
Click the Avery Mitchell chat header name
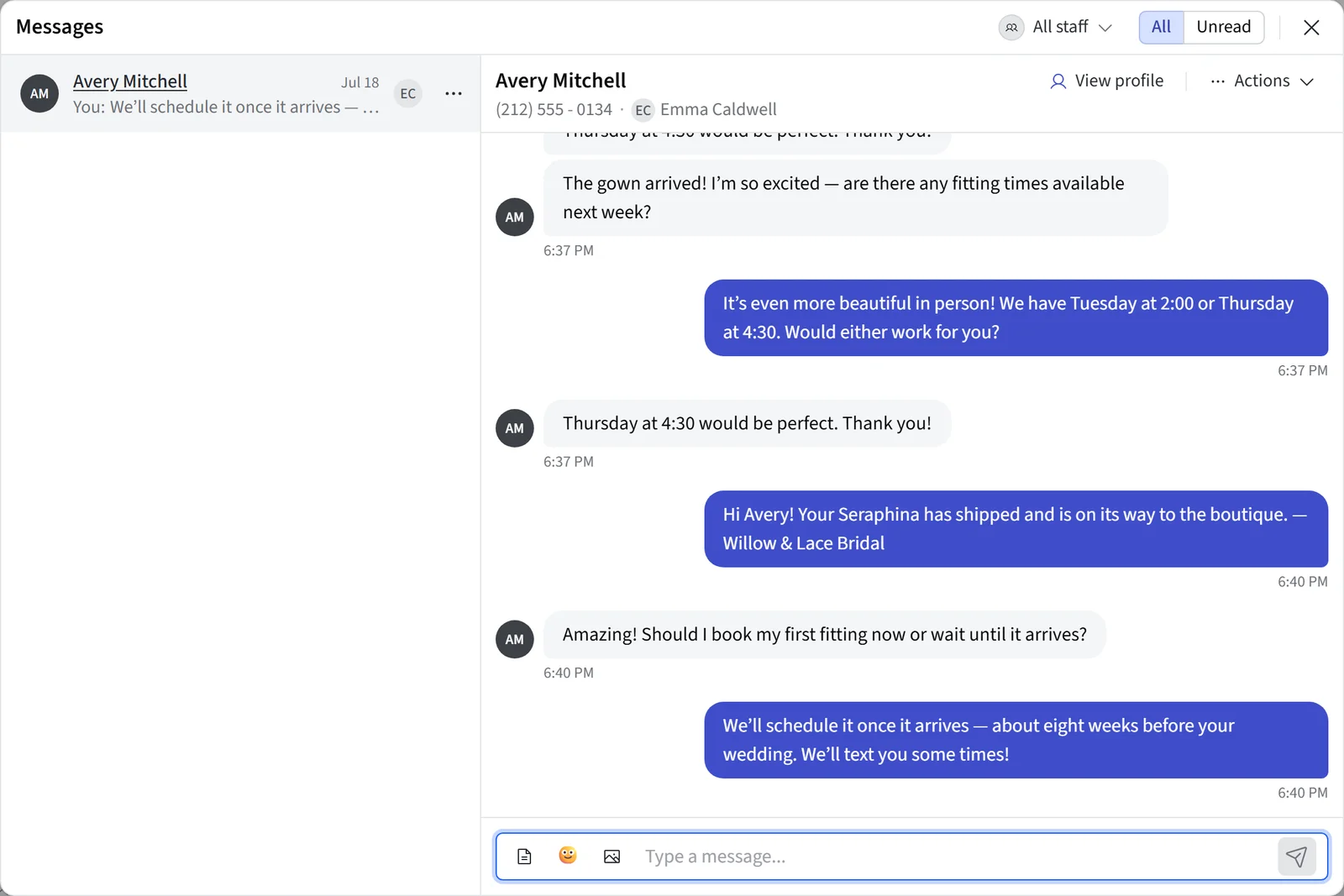(560, 81)
